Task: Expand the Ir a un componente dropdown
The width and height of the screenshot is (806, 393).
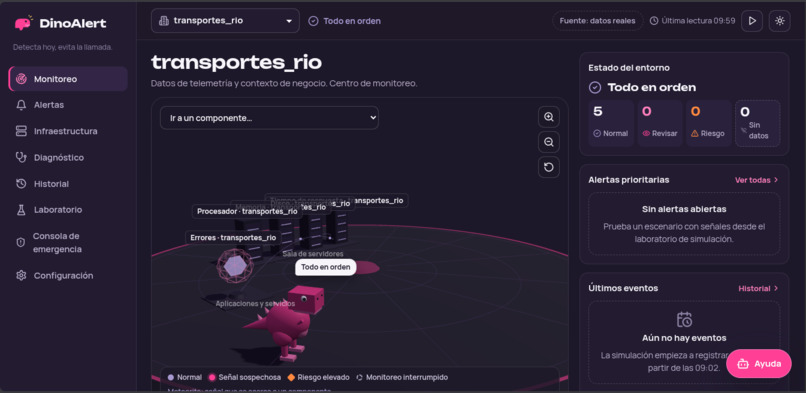Action: (269, 118)
